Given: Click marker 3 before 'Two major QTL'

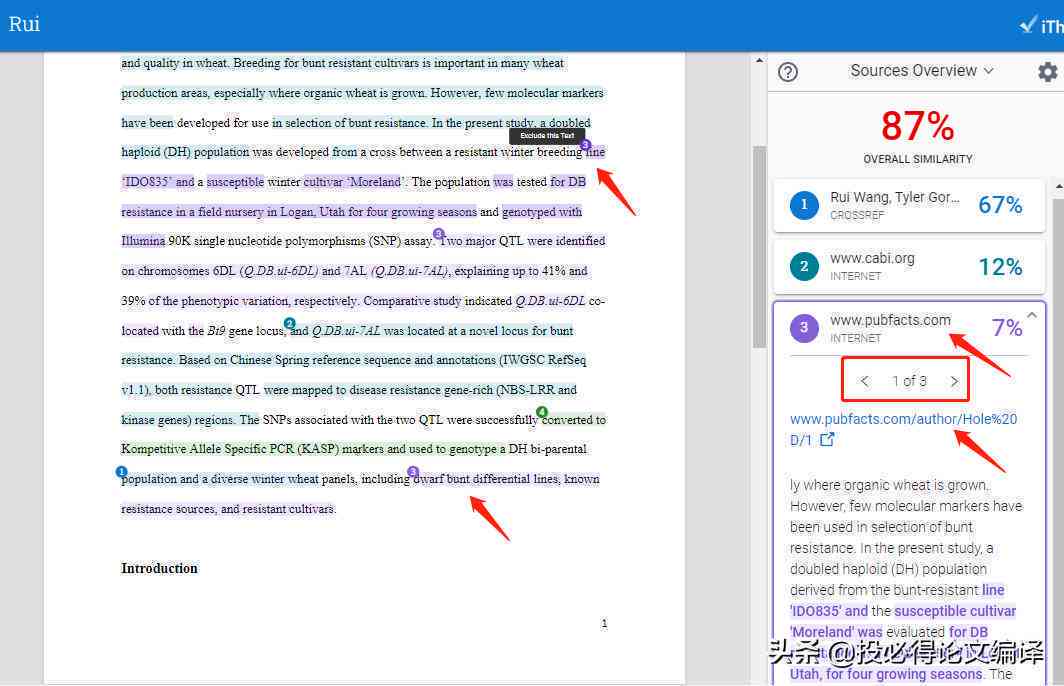Looking at the screenshot, I should tap(438, 233).
